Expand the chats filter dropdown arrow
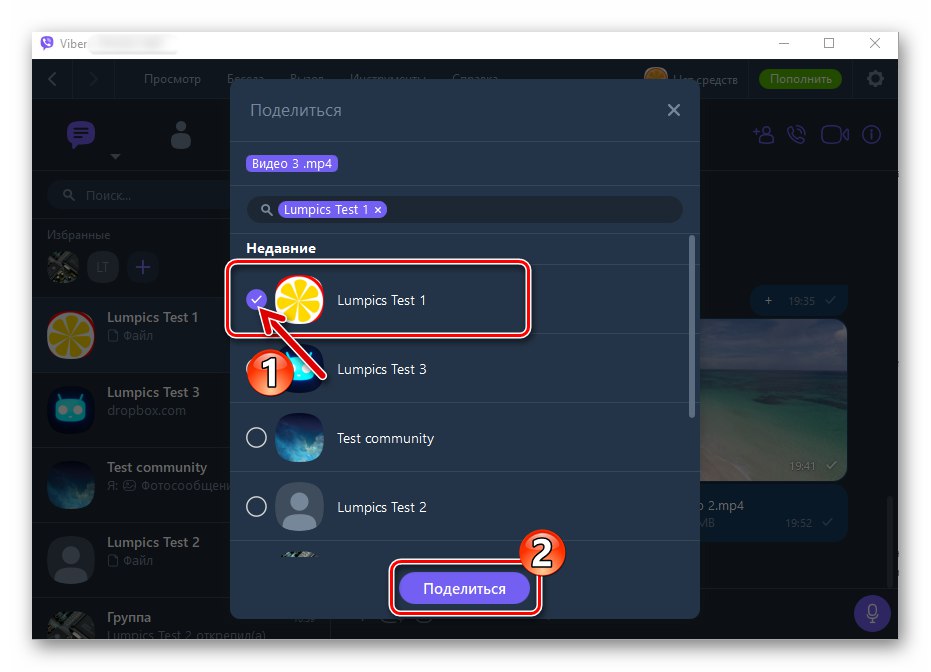931x672 pixels. pos(115,157)
